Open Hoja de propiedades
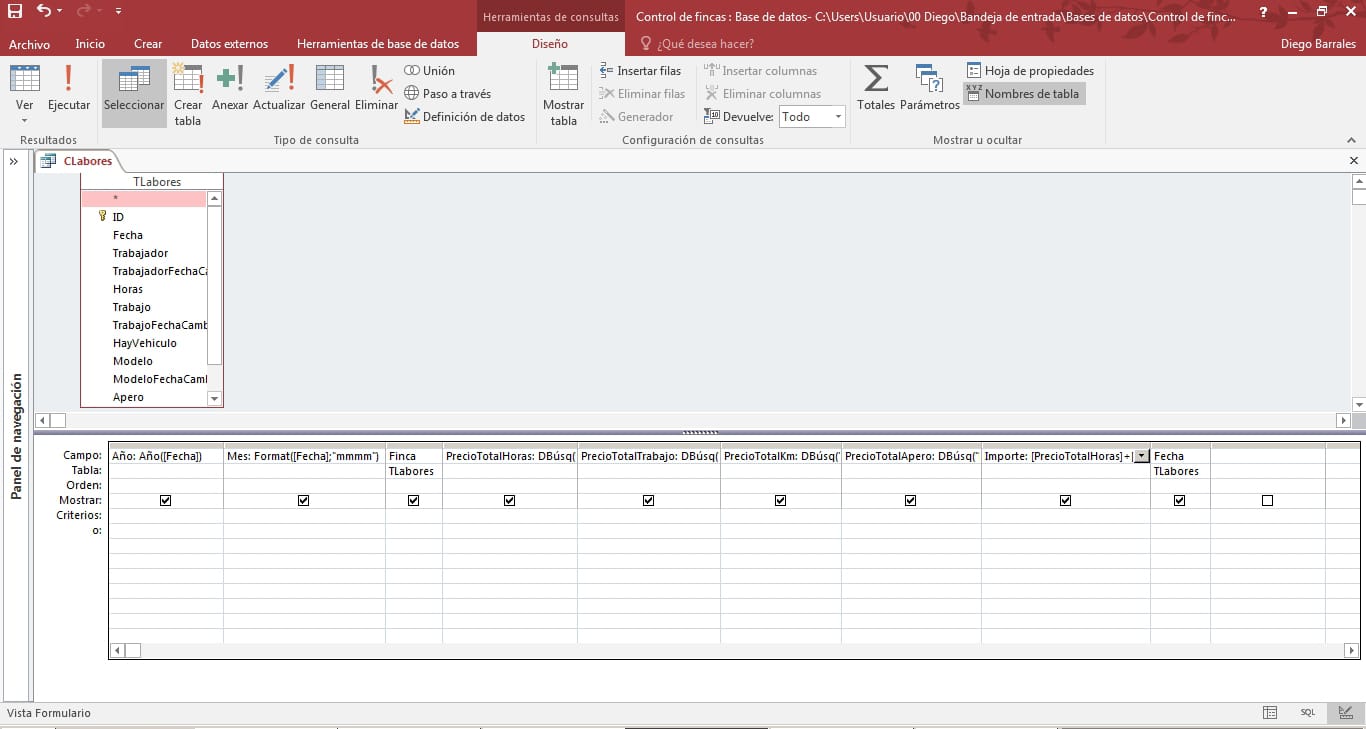Image resolution: width=1366 pixels, height=729 pixels. [1031, 71]
